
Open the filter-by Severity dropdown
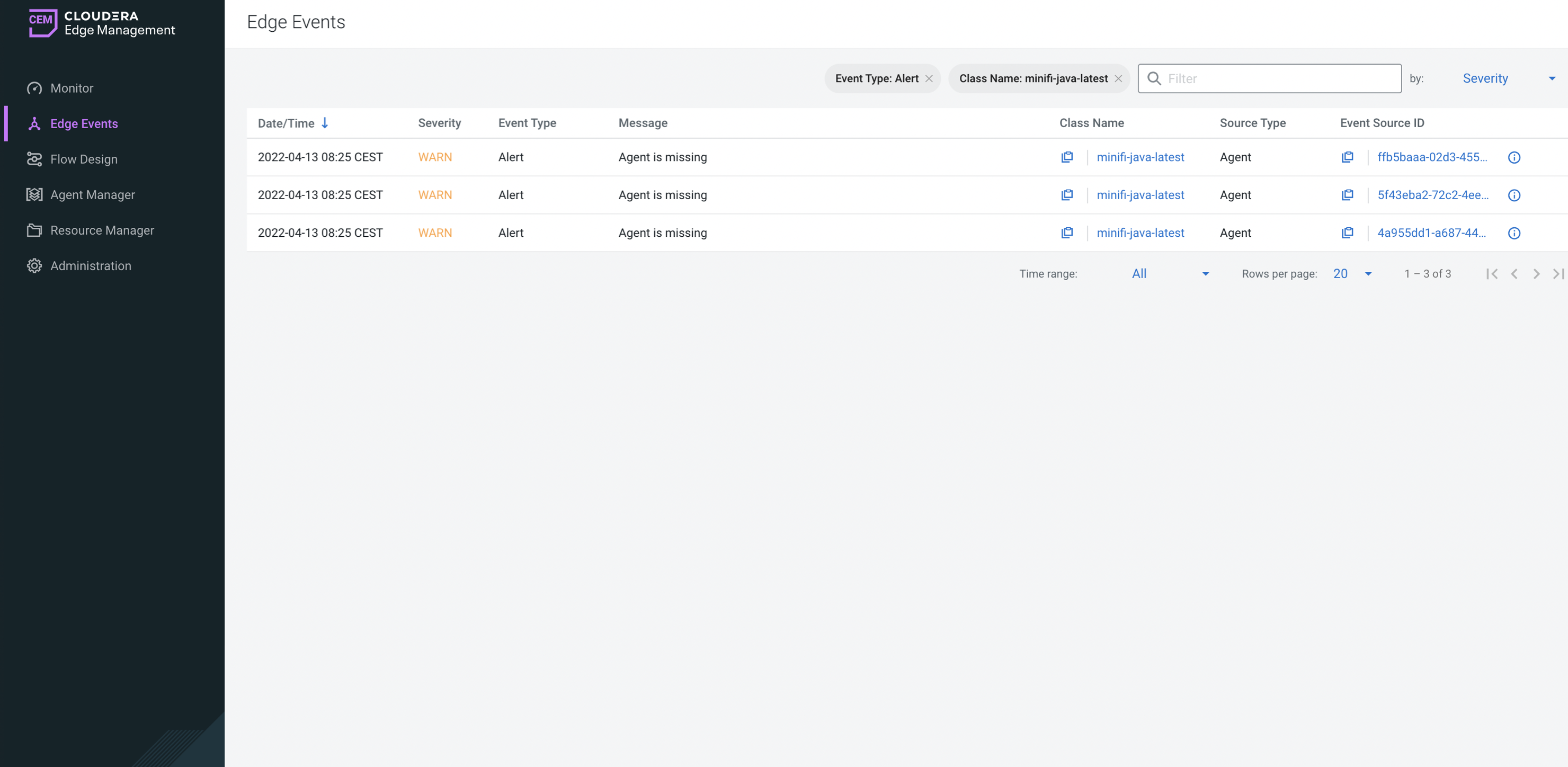tap(1507, 78)
